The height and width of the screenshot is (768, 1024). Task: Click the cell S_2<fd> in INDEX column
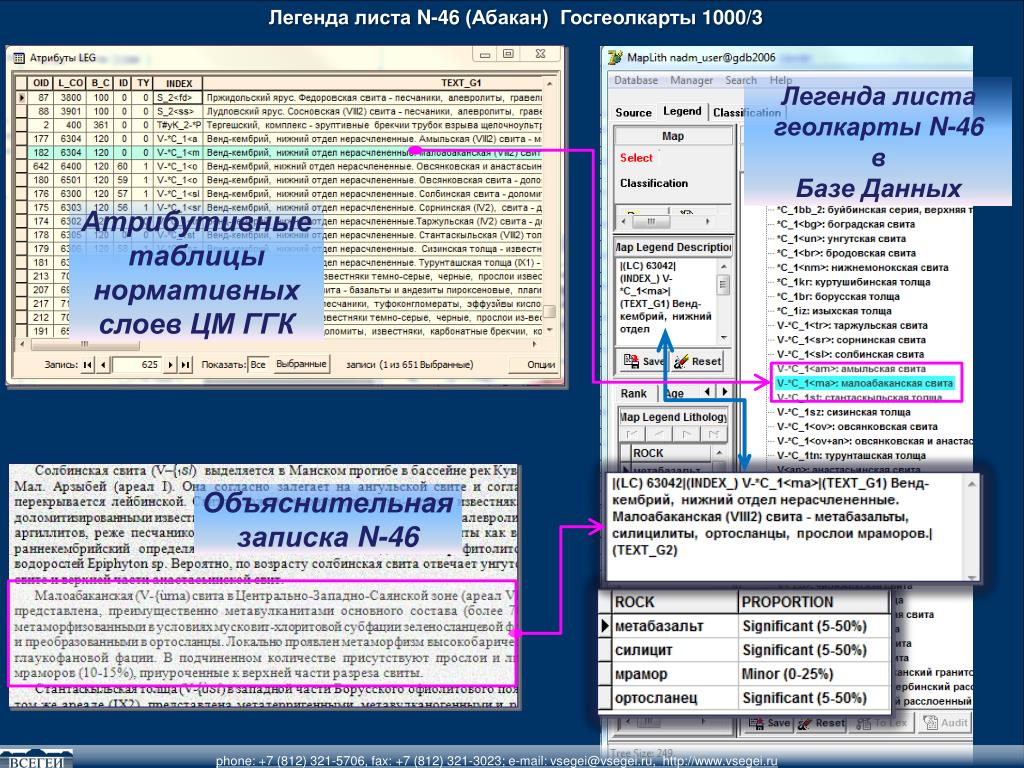(x=178, y=97)
